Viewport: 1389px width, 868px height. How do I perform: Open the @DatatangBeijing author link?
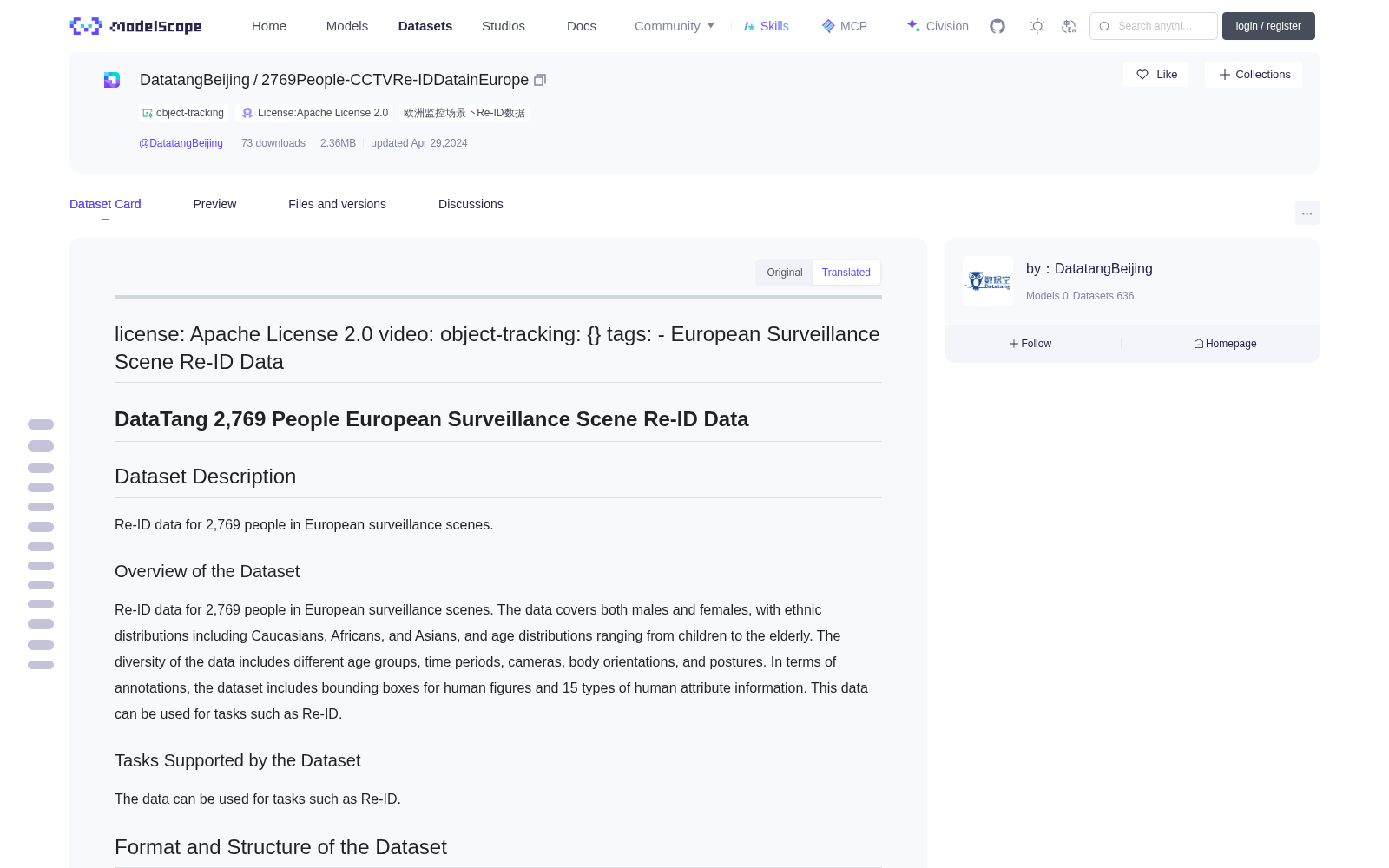[x=181, y=143]
